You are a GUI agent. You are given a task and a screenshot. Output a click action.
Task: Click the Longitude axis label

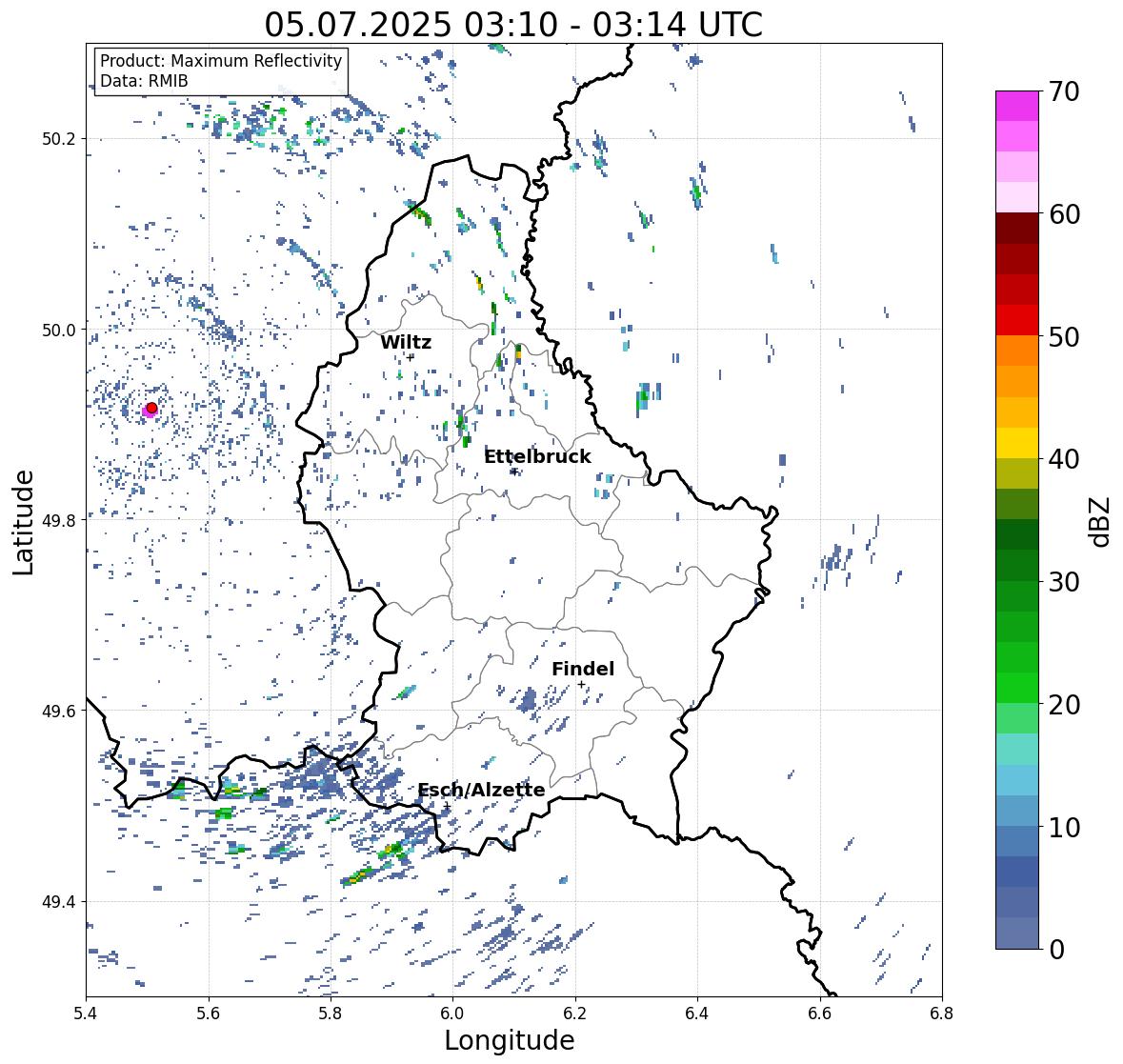tap(510, 1040)
